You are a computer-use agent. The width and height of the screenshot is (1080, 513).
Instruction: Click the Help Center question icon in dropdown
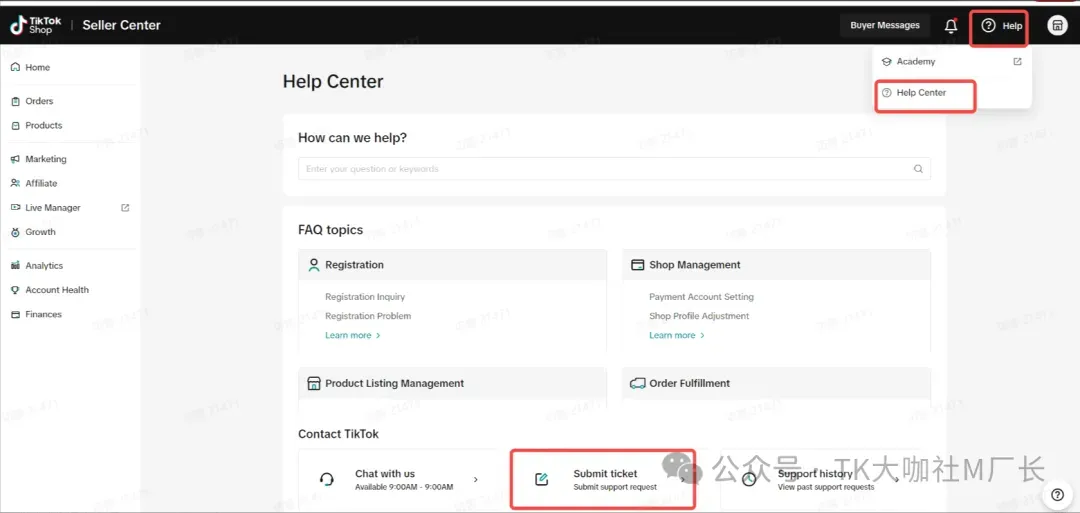[887, 92]
